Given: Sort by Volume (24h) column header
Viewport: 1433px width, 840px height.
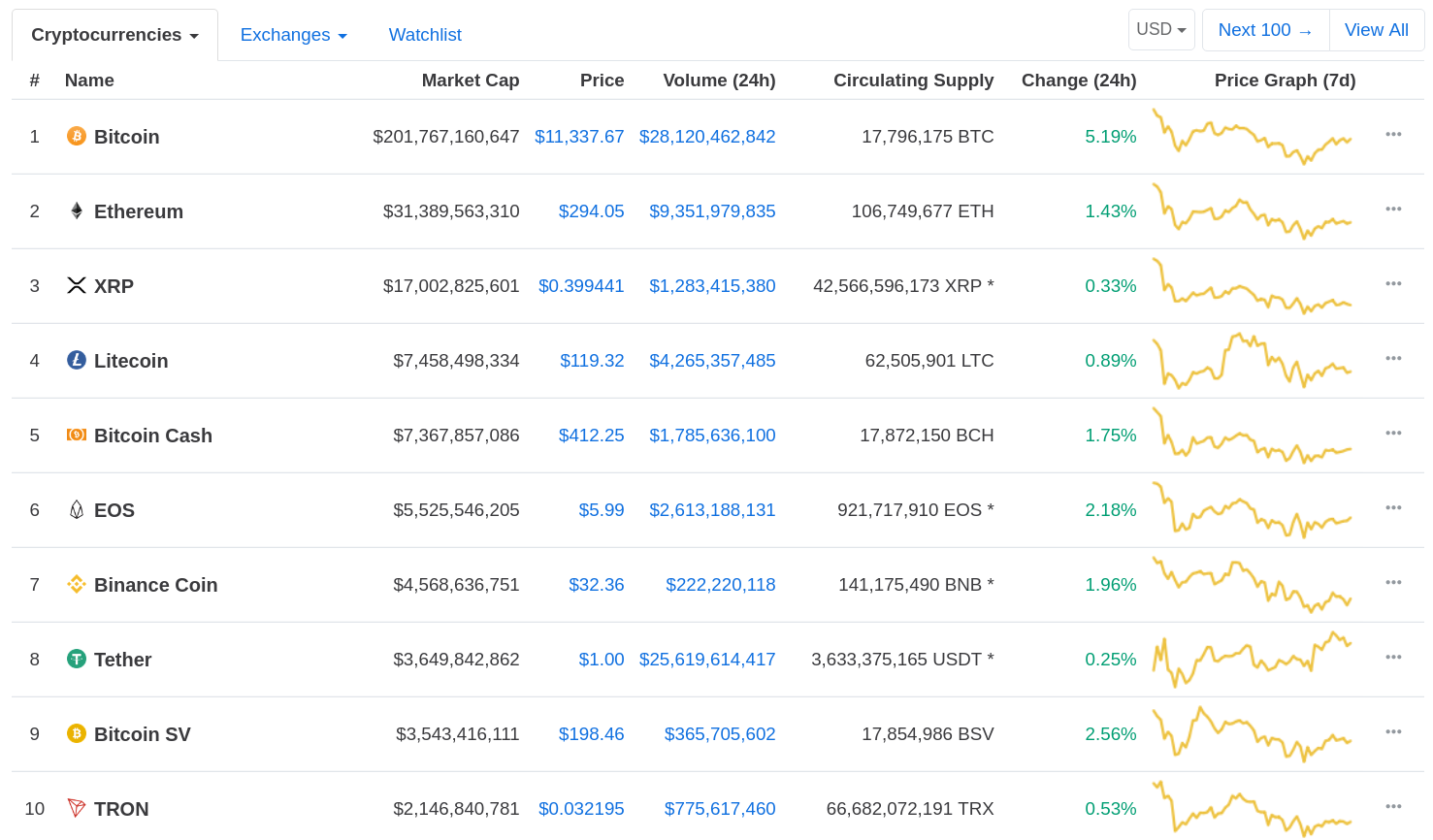Looking at the screenshot, I should tap(719, 81).
